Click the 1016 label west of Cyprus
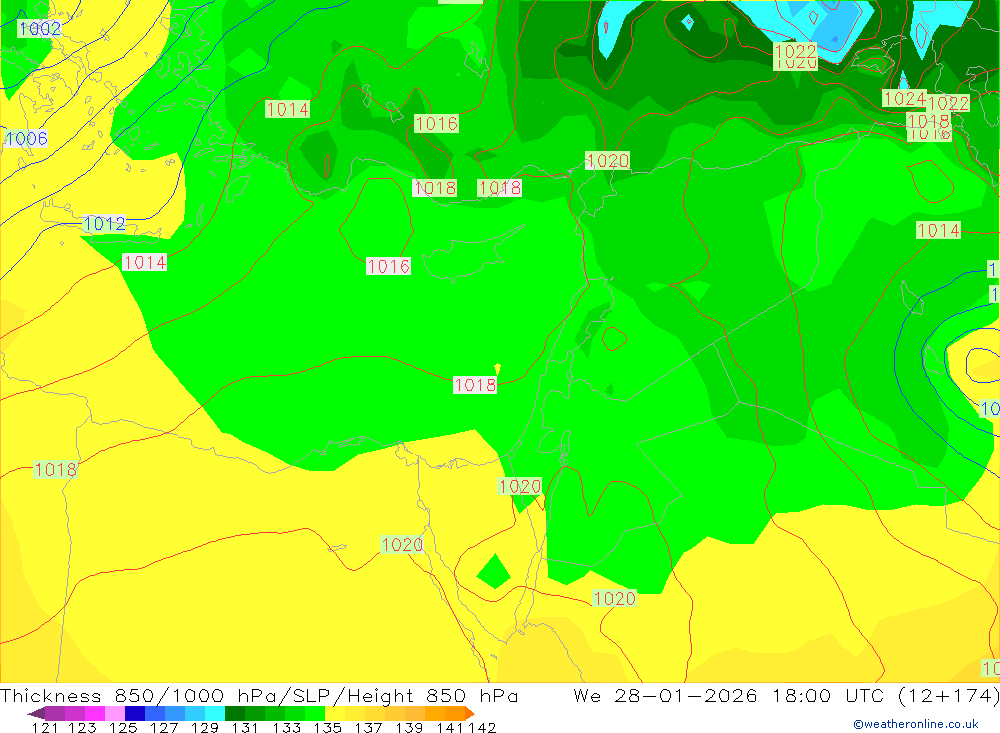This screenshot has width=1000, height=733. pyautogui.click(x=388, y=266)
